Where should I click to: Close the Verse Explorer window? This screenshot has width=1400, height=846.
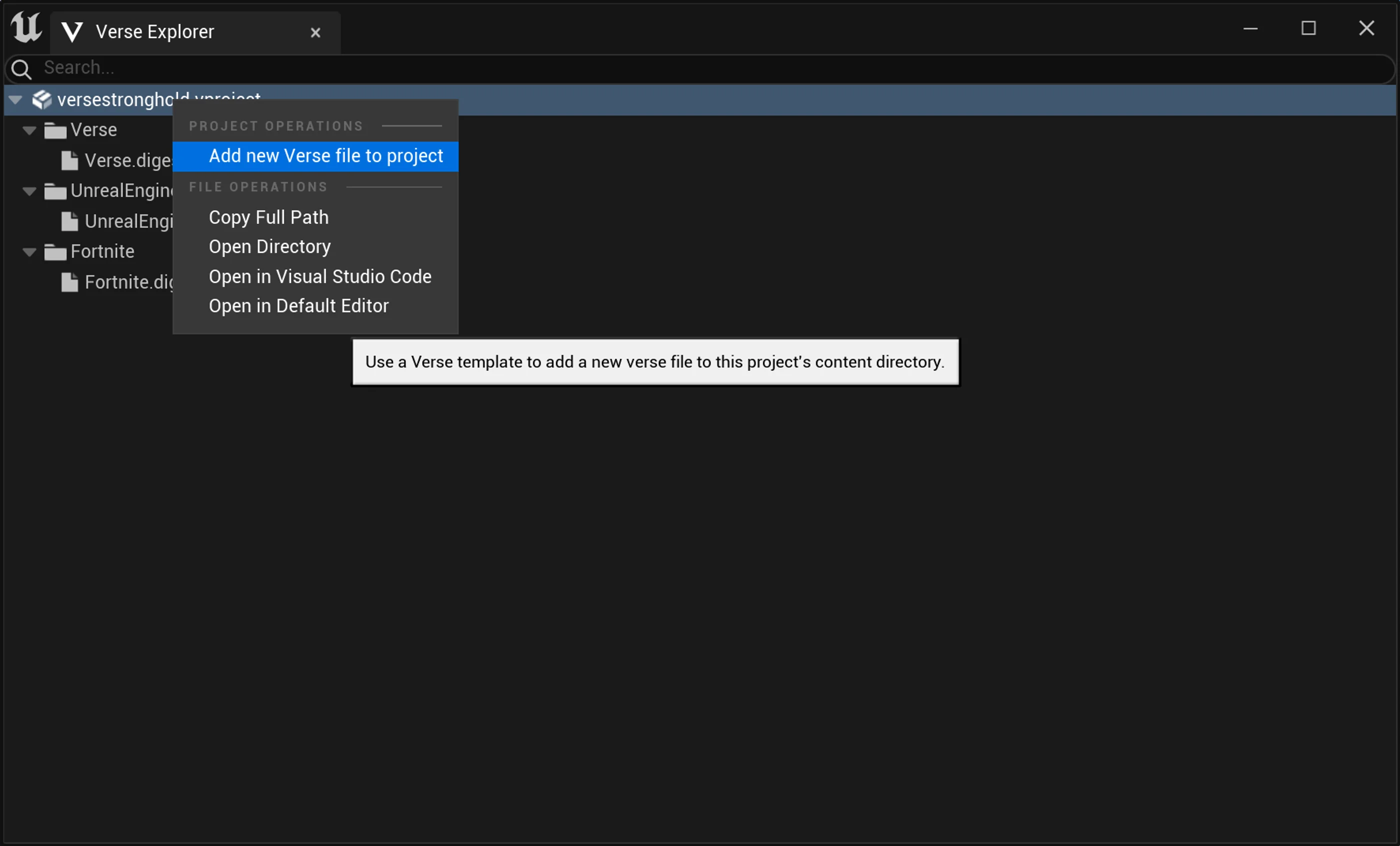1366,28
